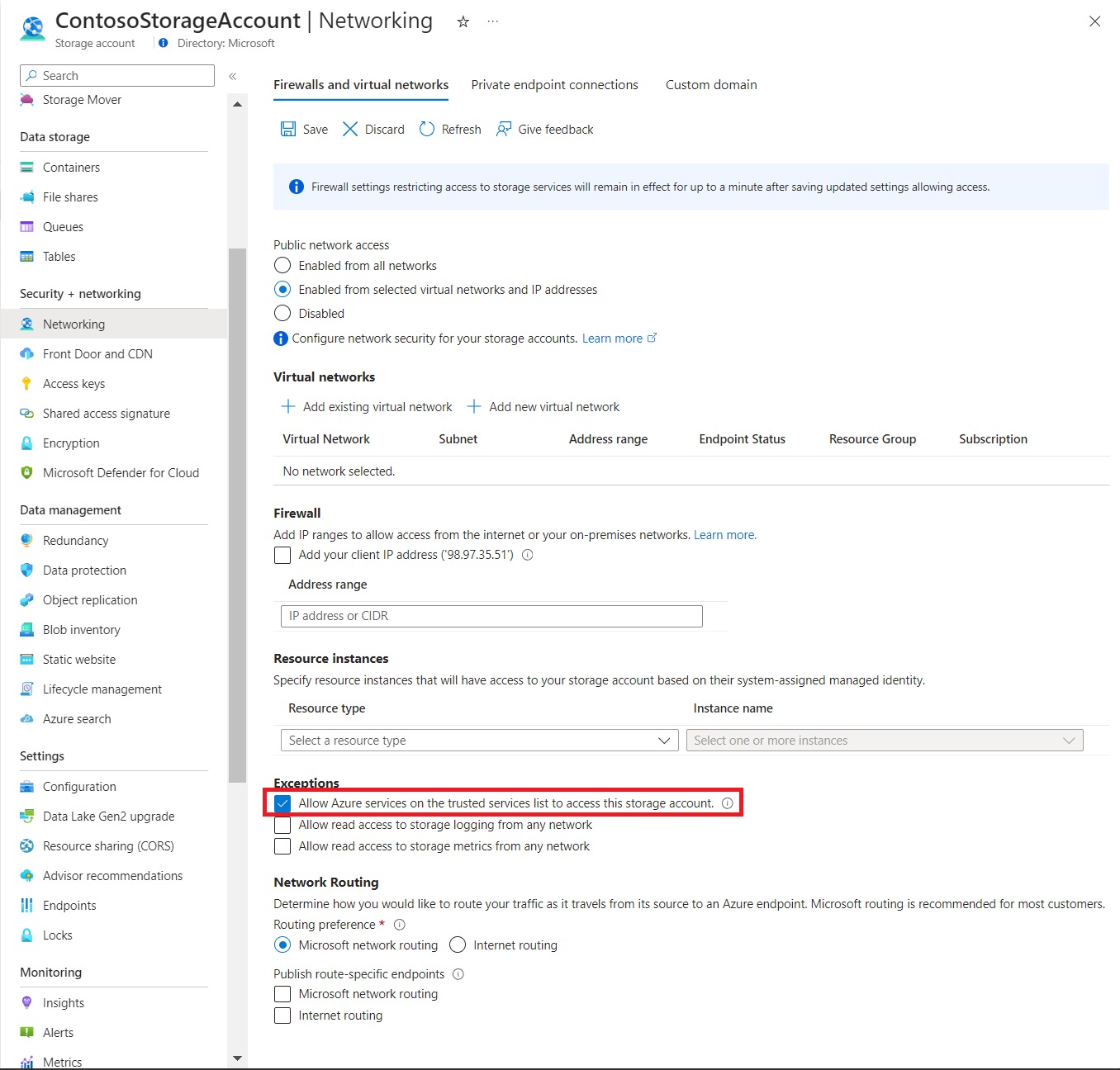Open the Containers section
The image size is (1120, 1070).
pos(71,167)
